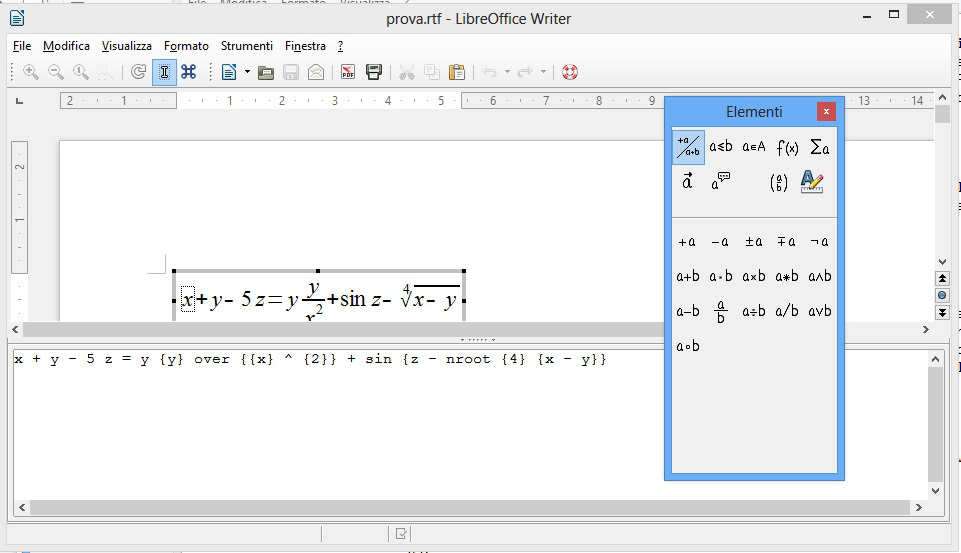
Task: Insert the fraction a over b element
Action: [x=720, y=312]
